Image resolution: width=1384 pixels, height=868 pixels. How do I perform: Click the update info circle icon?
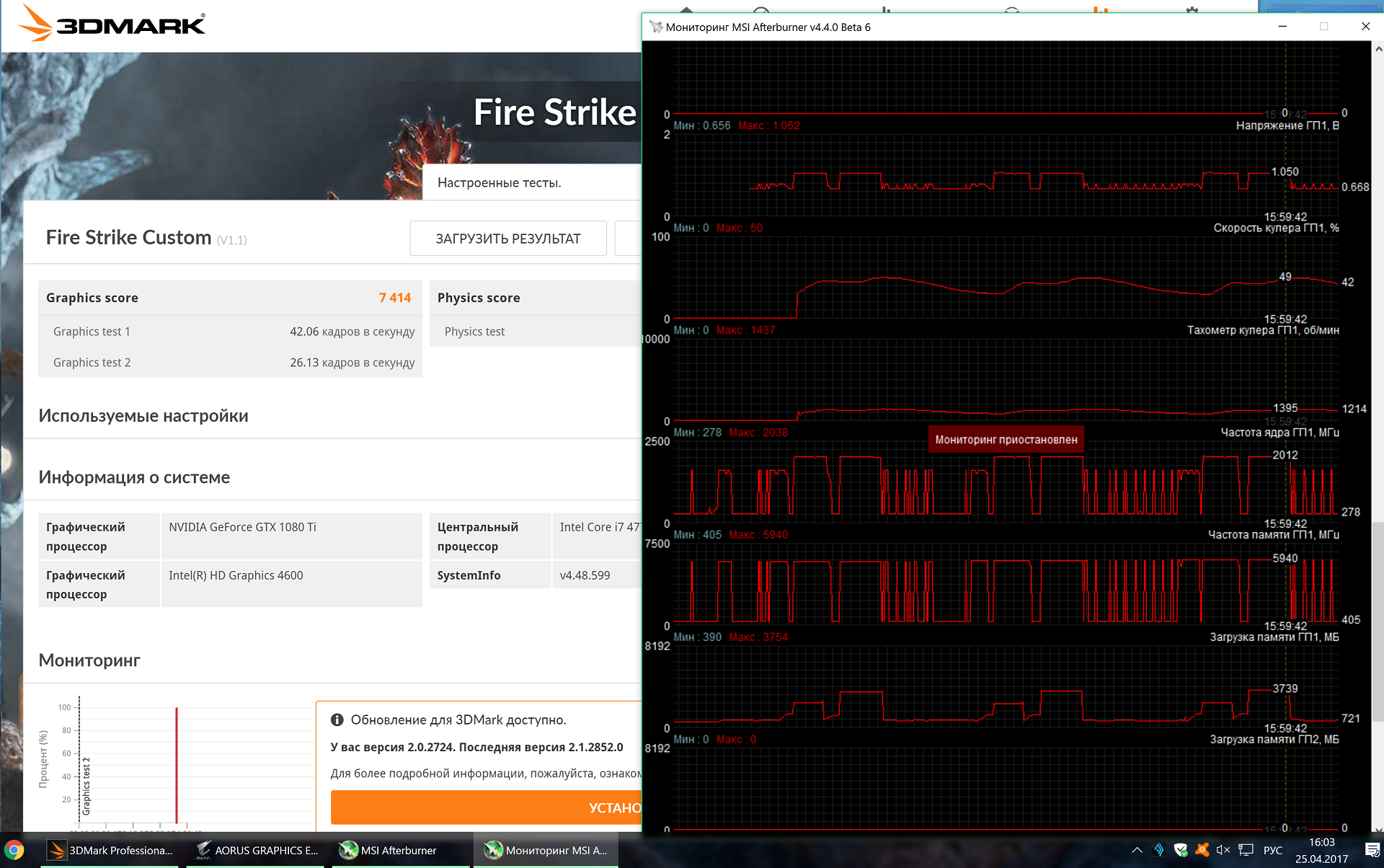point(337,719)
